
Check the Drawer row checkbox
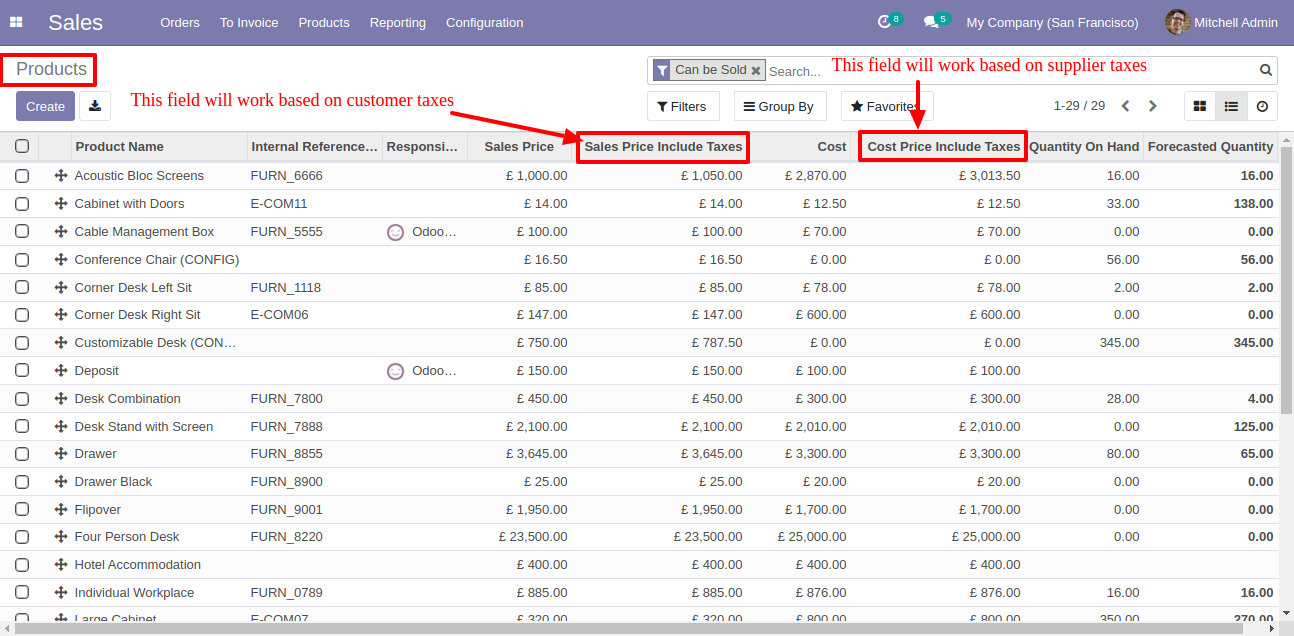[22, 454]
